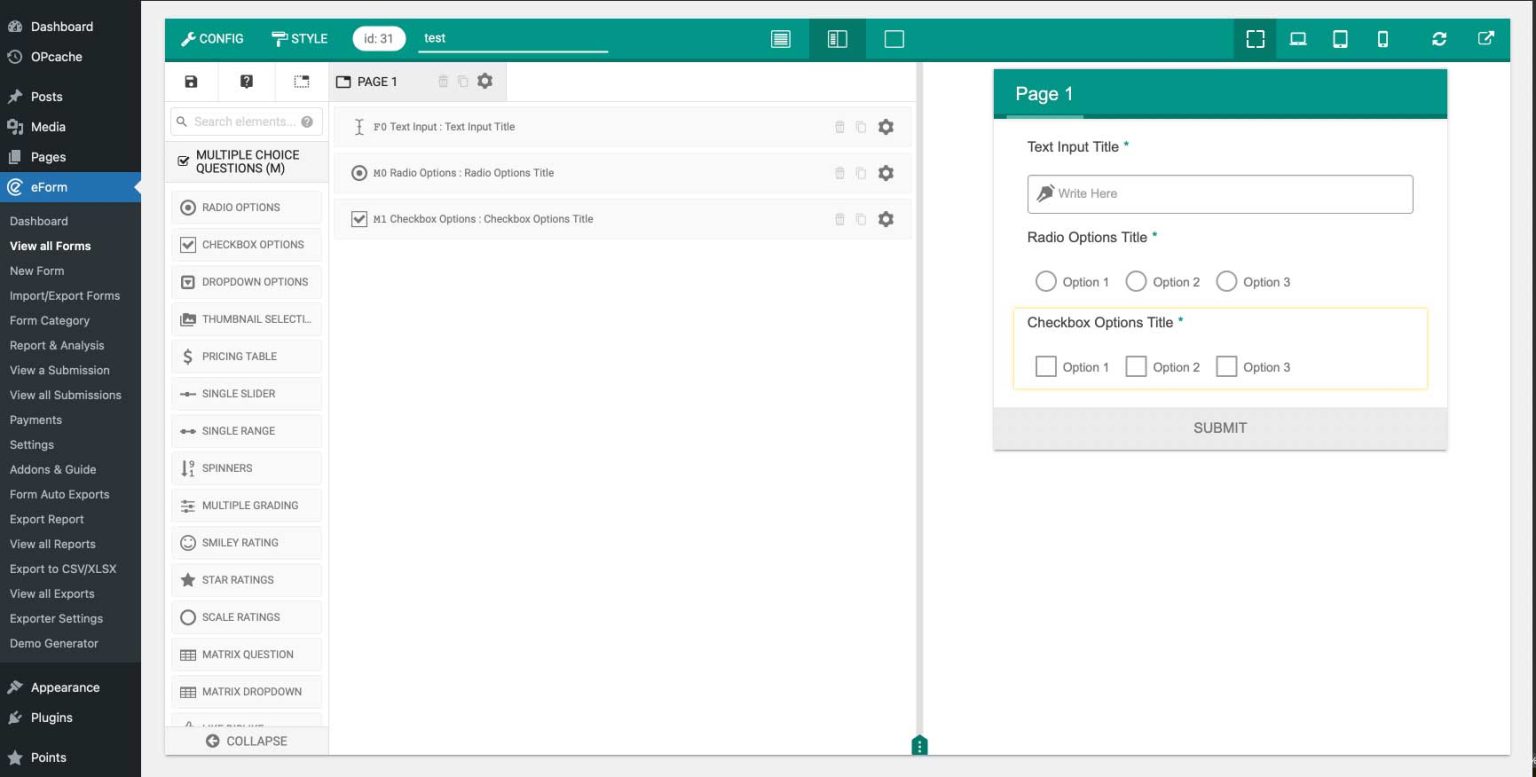Check checkbox Option 3 in preview

(x=1227, y=367)
